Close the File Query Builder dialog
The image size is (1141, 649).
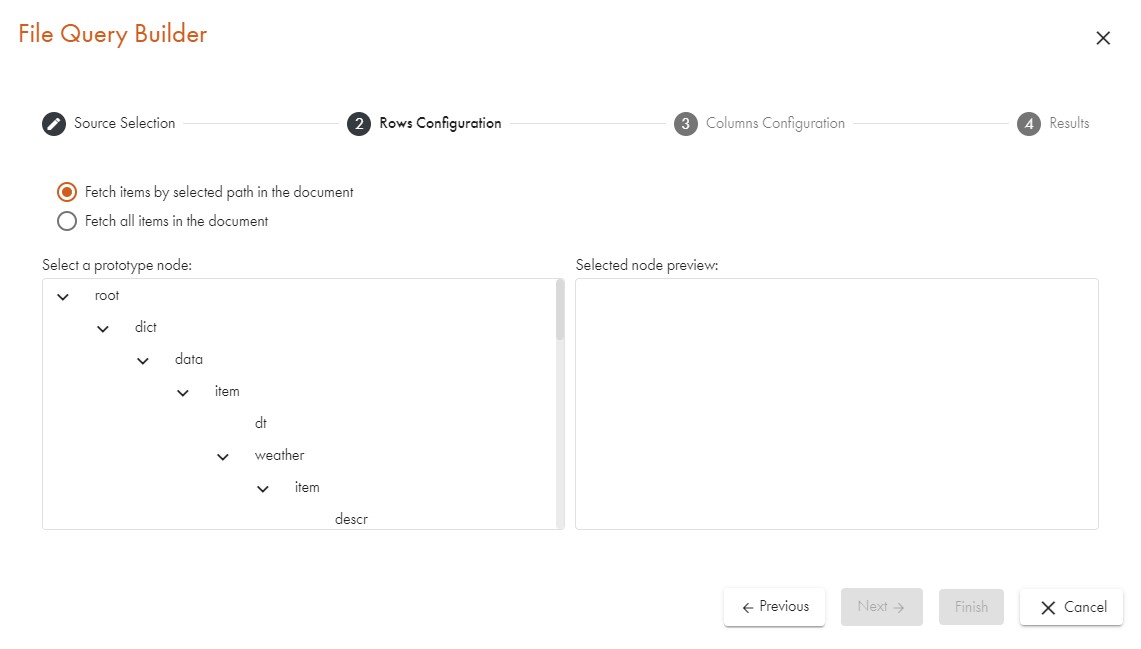[x=1103, y=38]
